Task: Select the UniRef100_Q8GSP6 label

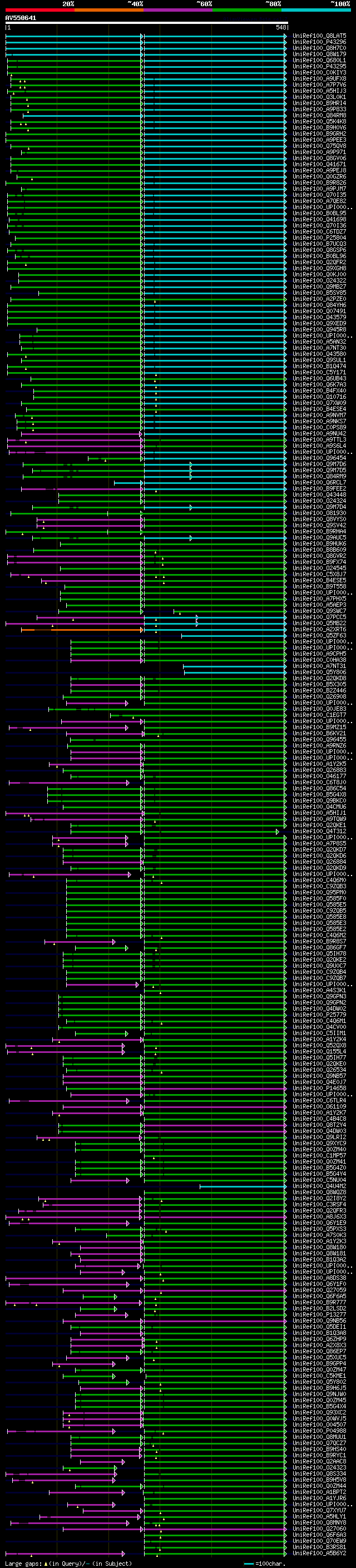Action: click(319, 250)
